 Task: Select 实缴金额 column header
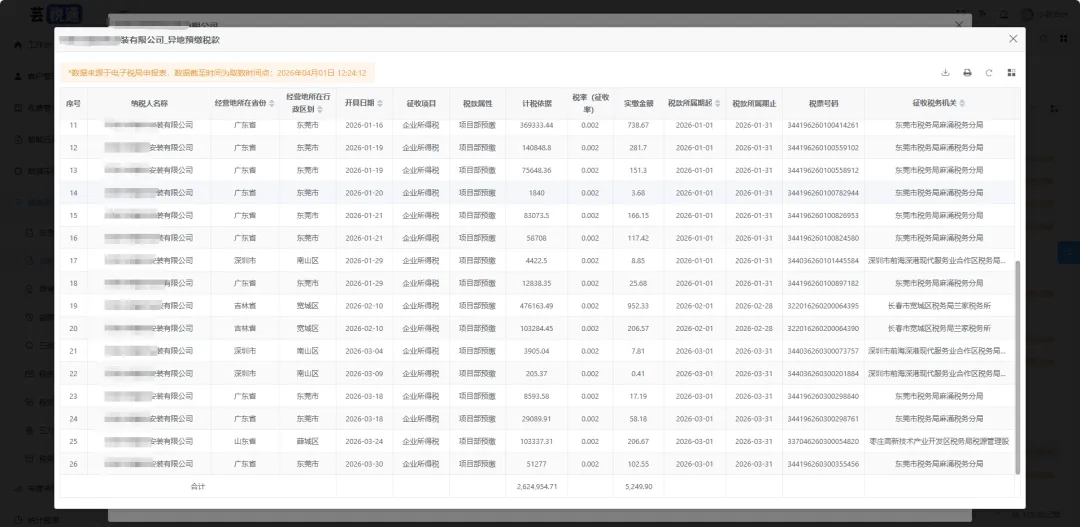coord(638,103)
